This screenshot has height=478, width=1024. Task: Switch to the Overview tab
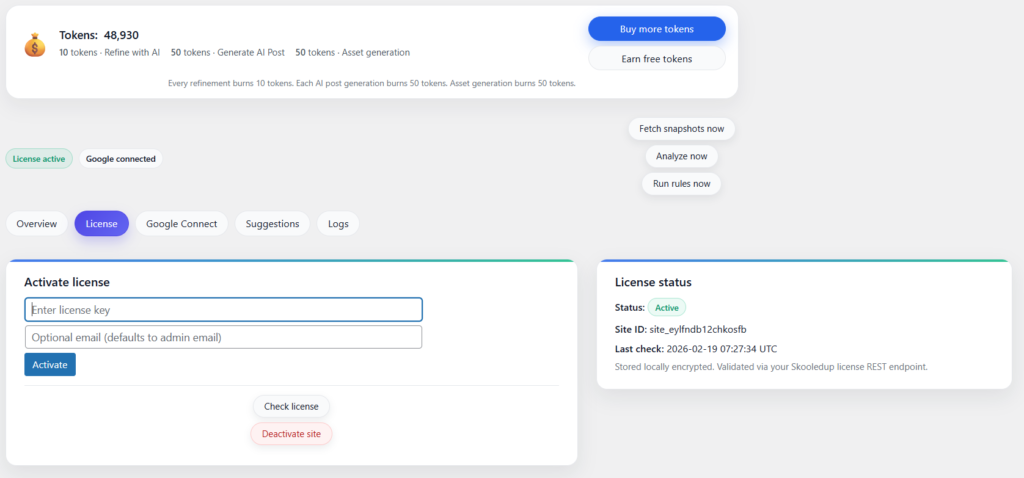(x=37, y=224)
